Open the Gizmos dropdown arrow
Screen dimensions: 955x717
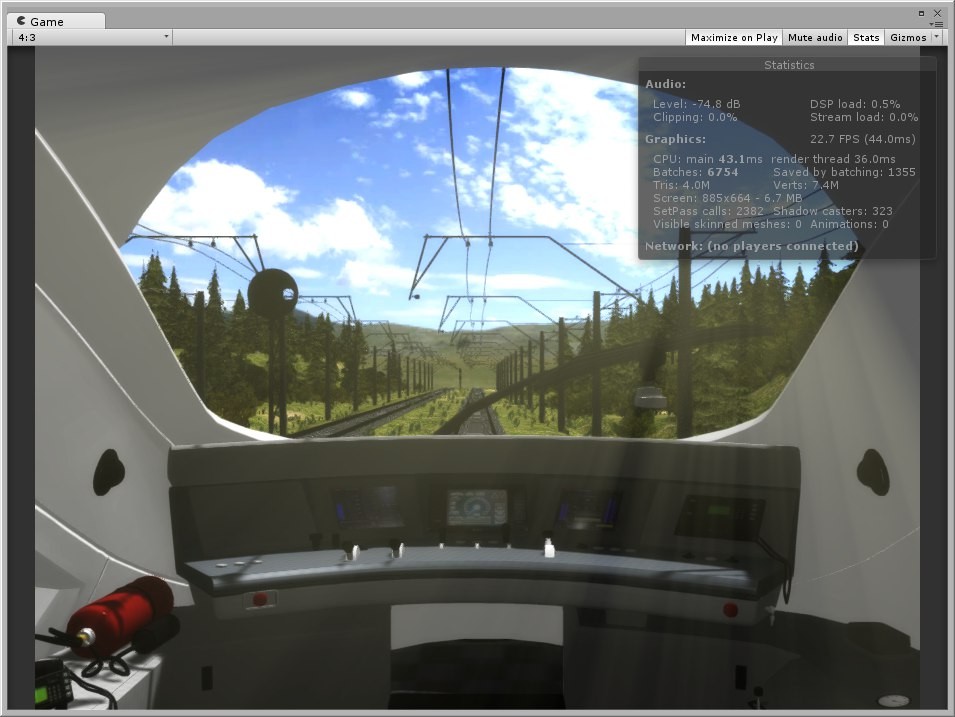(x=937, y=37)
